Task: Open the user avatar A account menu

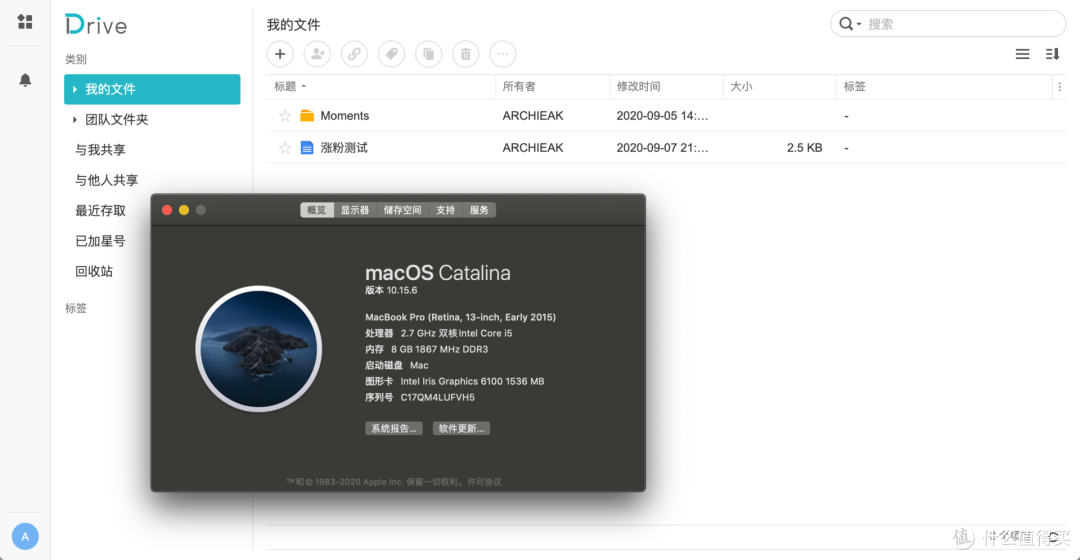Action: [x=25, y=537]
